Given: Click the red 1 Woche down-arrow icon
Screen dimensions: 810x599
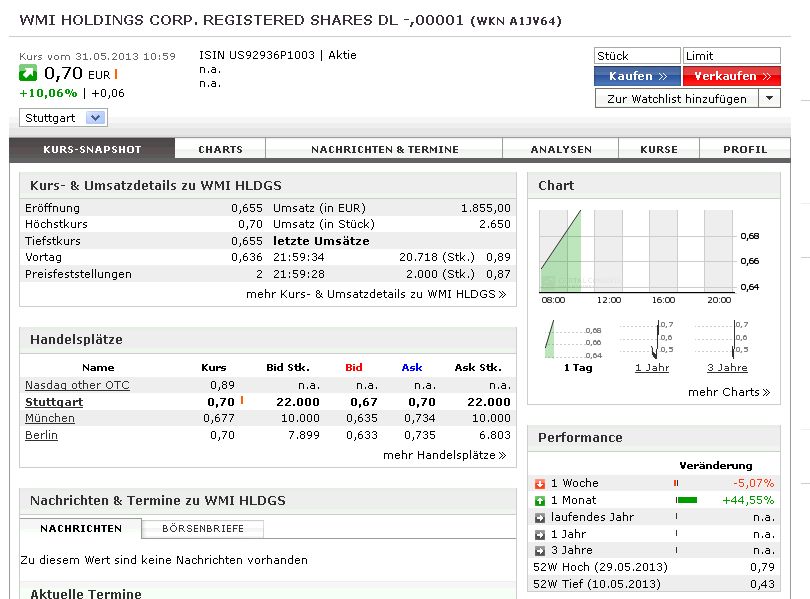Looking at the screenshot, I should (x=540, y=484).
